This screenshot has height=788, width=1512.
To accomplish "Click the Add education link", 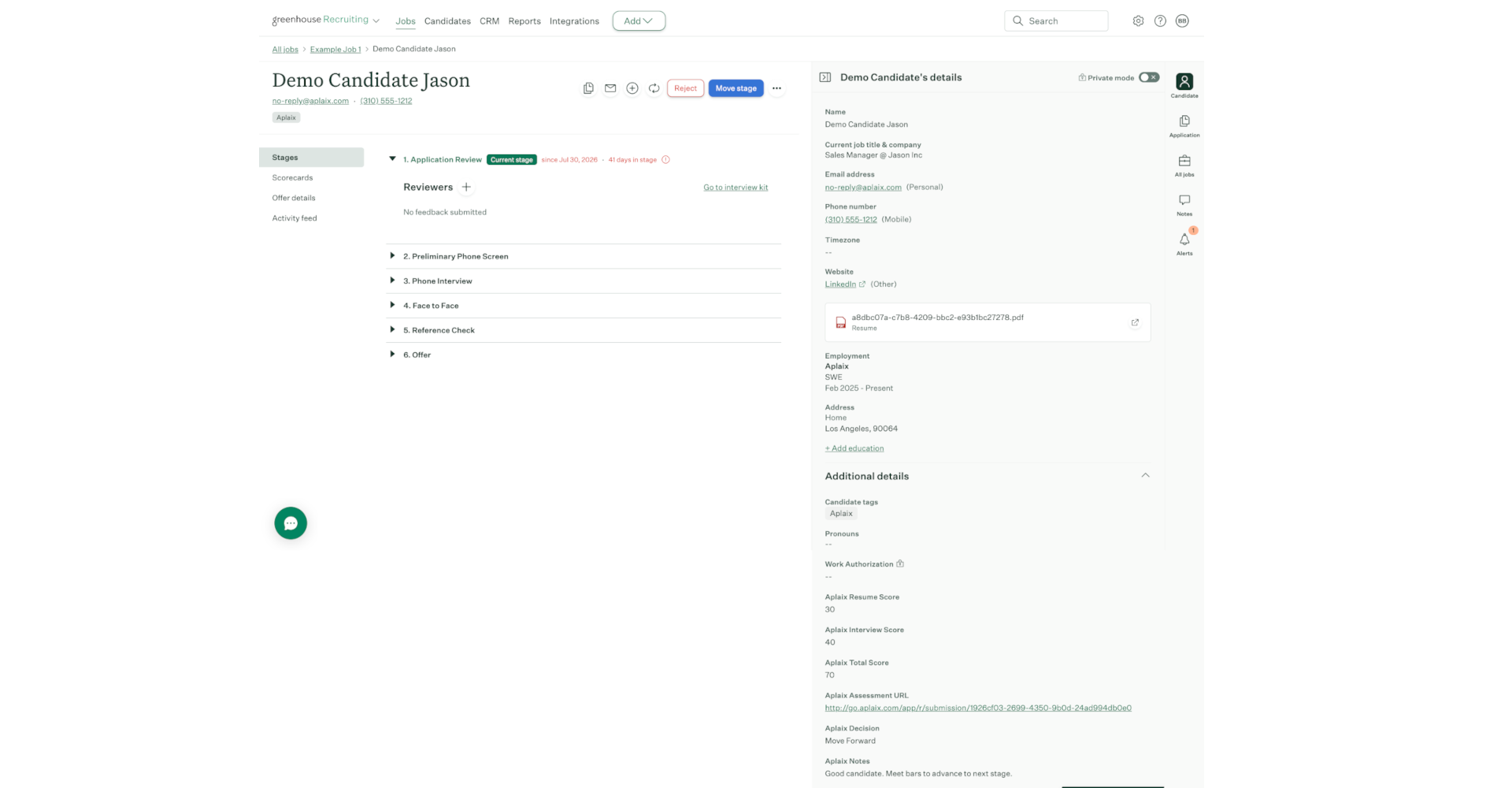I will (x=854, y=448).
